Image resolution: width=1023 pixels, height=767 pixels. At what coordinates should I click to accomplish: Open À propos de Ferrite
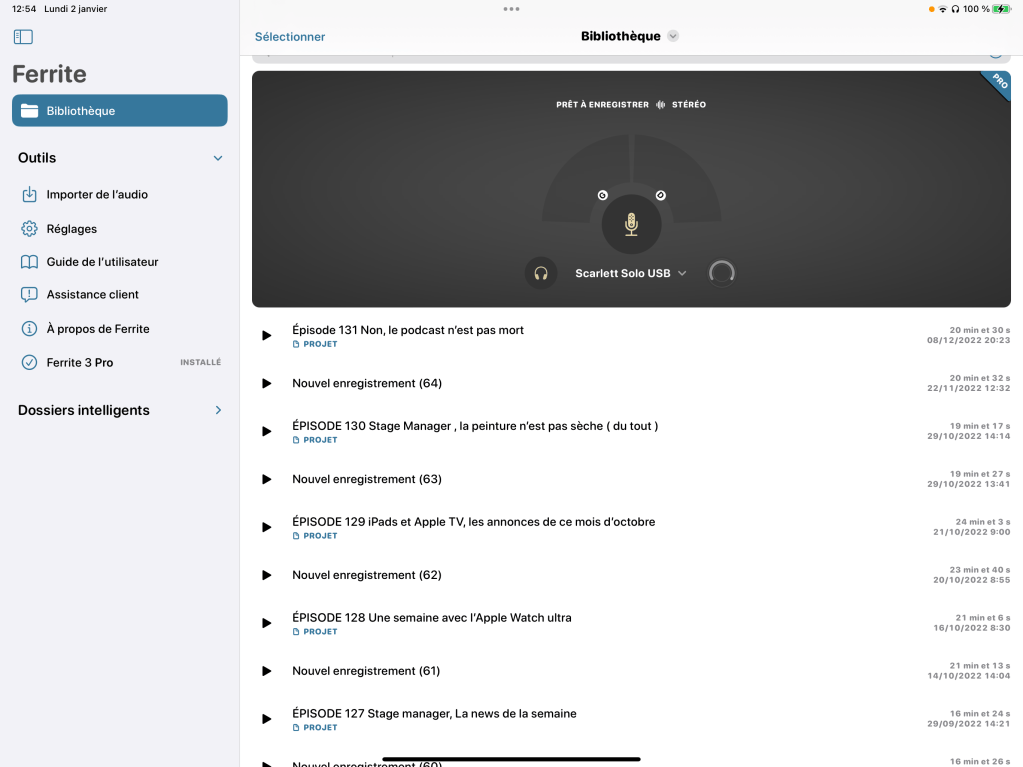pos(97,329)
